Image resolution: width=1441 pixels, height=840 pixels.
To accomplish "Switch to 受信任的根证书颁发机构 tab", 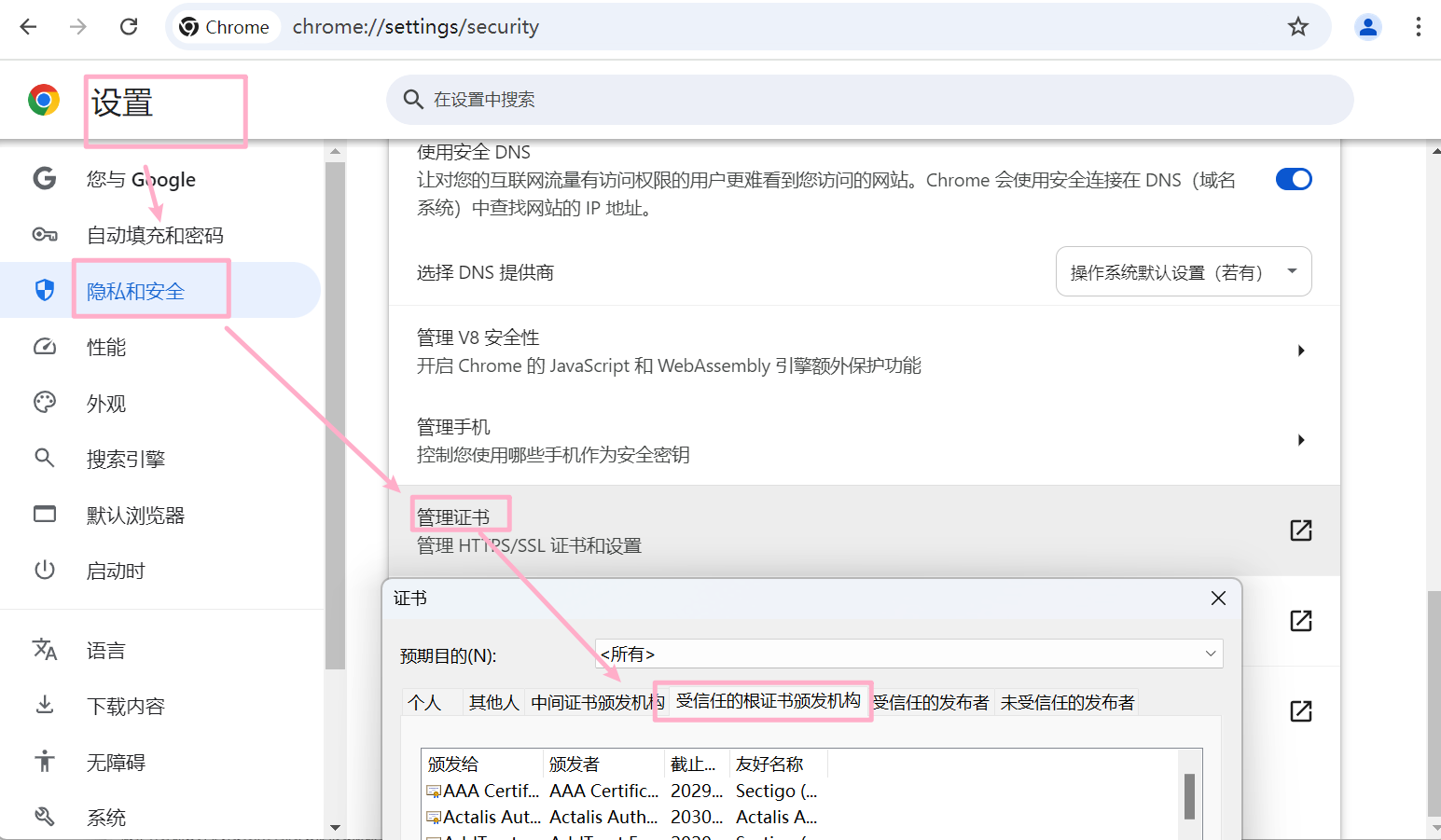I will coord(768,700).
